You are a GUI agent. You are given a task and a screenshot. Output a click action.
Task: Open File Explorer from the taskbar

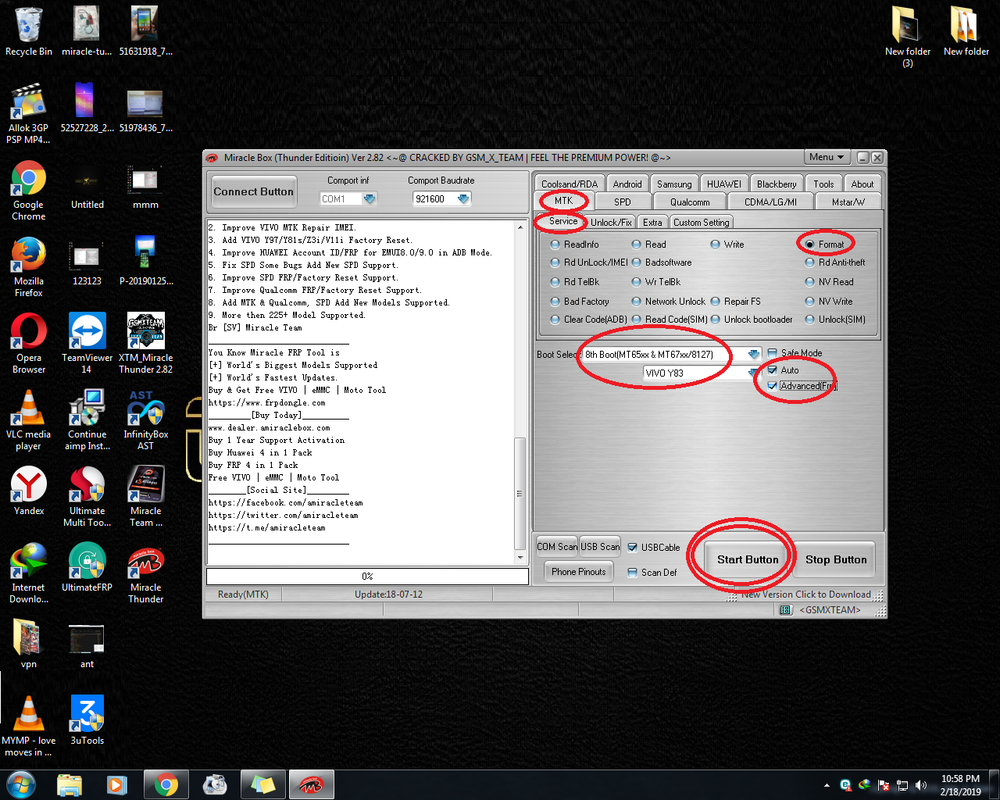[69, 784]
